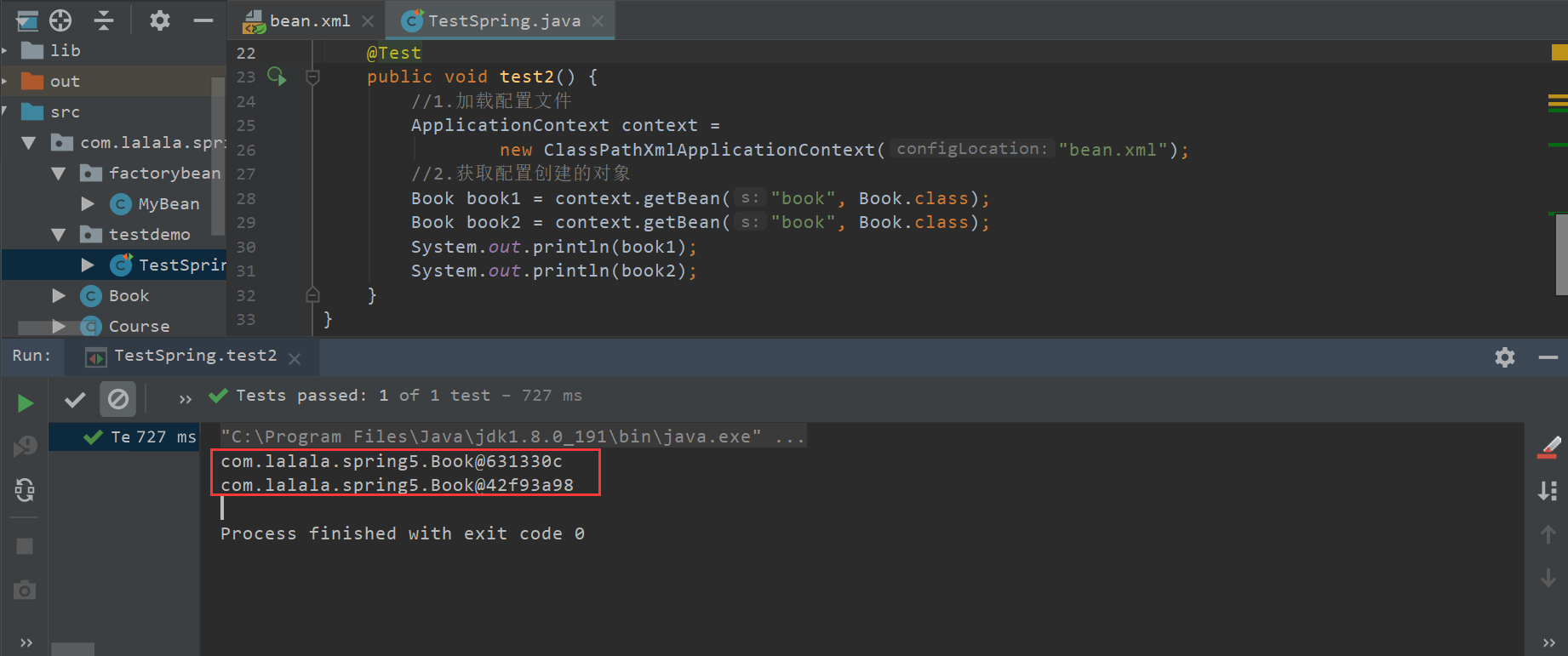The width and height of the screenshot is (1568, 656).
Task: Click 'Process finished with exit code 0'
Action: (403, 533)
